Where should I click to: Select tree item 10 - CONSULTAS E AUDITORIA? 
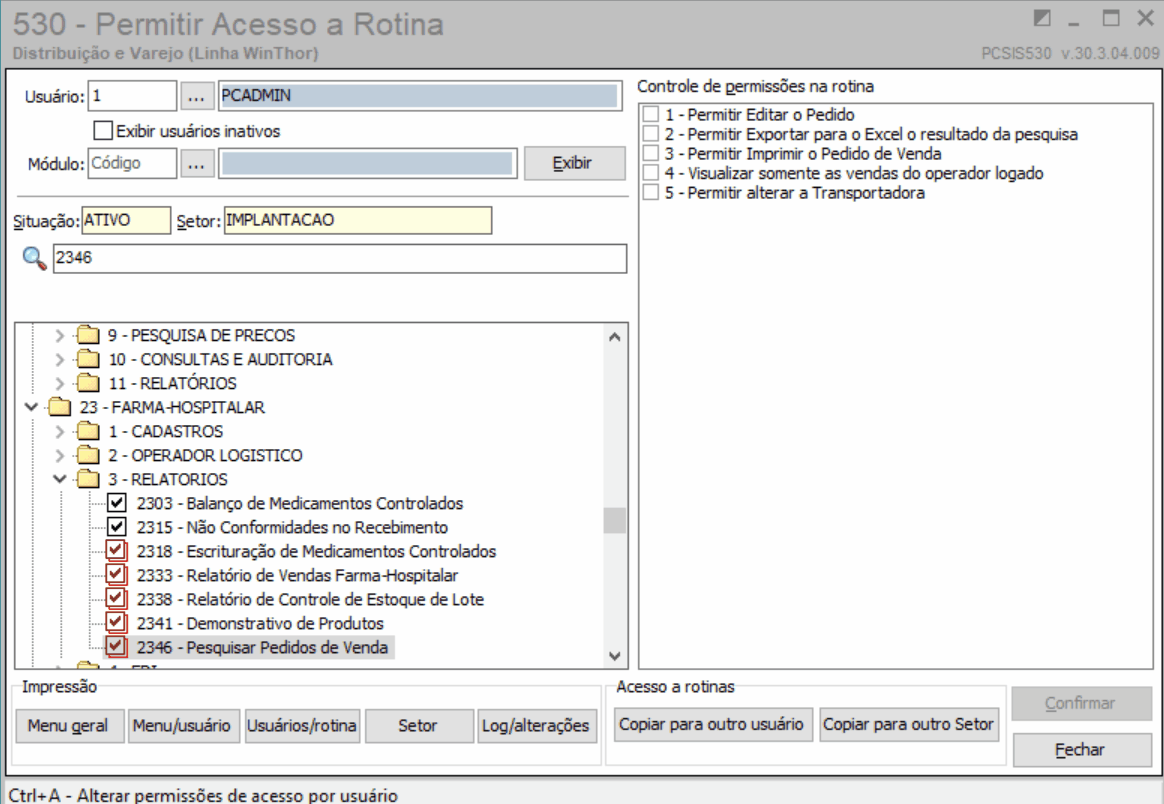tap(220, 359)
